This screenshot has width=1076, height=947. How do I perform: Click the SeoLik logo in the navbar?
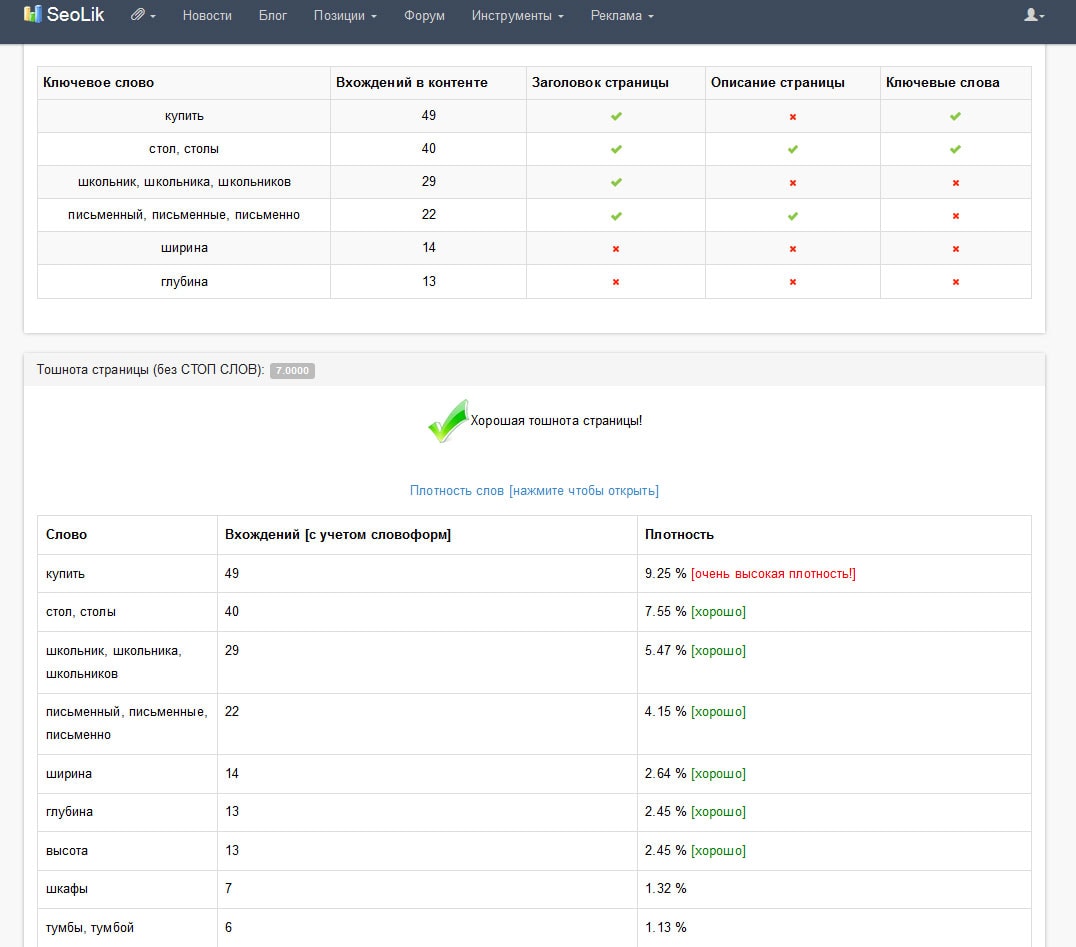click(63, 15)
